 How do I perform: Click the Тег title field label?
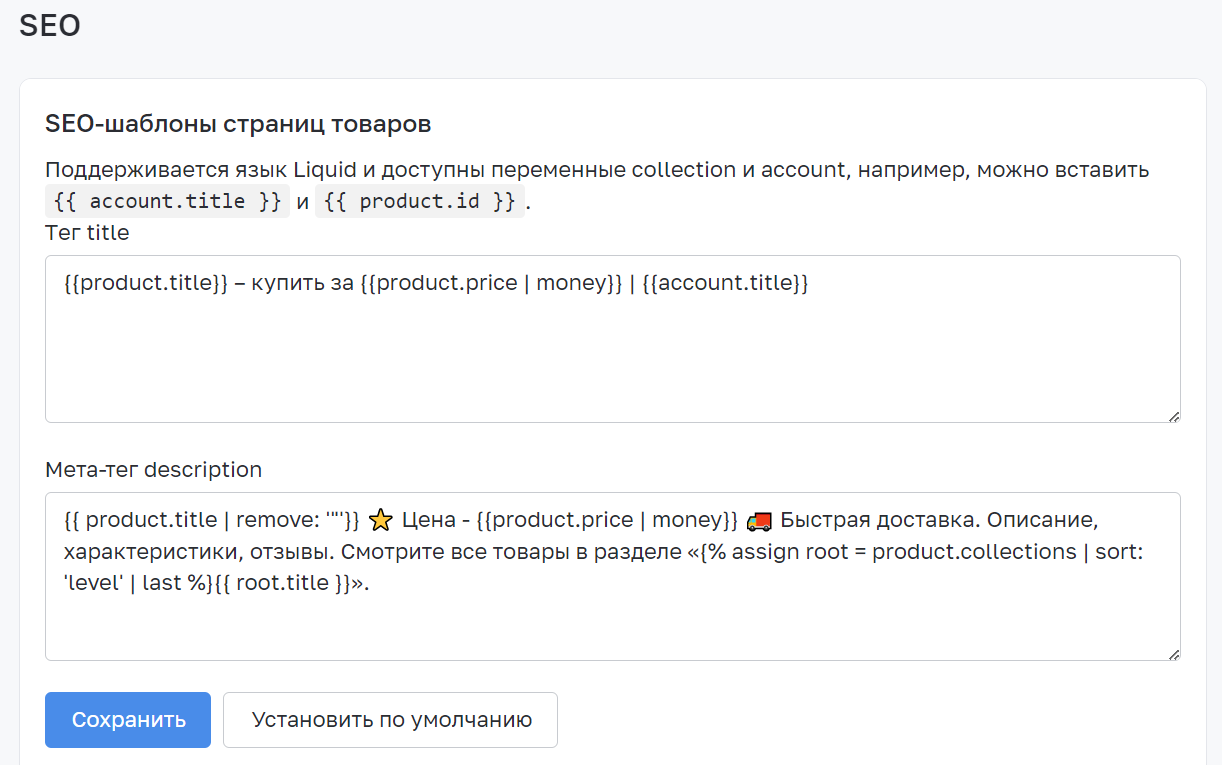click(87, 233)
